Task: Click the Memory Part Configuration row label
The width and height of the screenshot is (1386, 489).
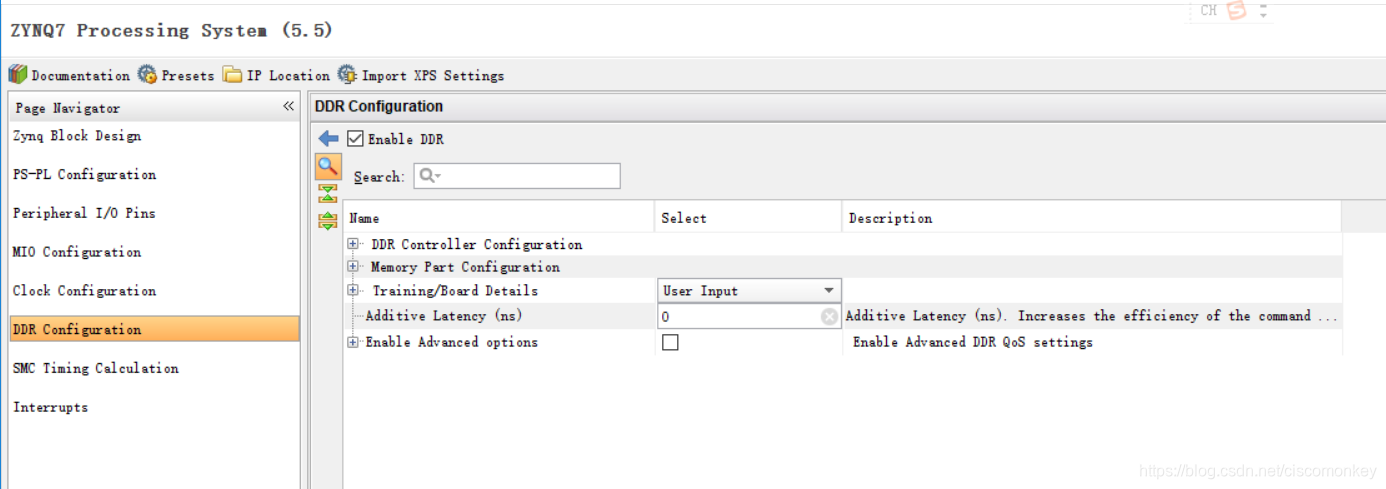Action: (x=465, y=267)
